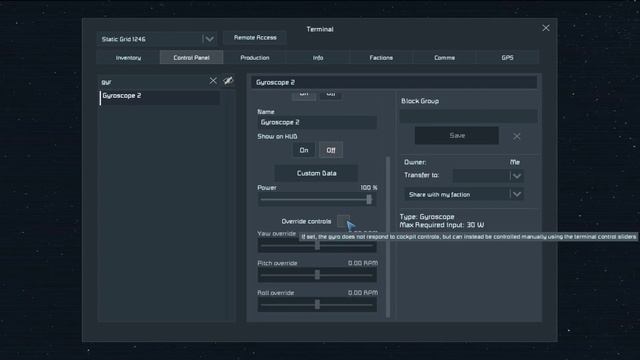
Task: Edit the Name field Gyroscope 2
Action: (317, 122)
